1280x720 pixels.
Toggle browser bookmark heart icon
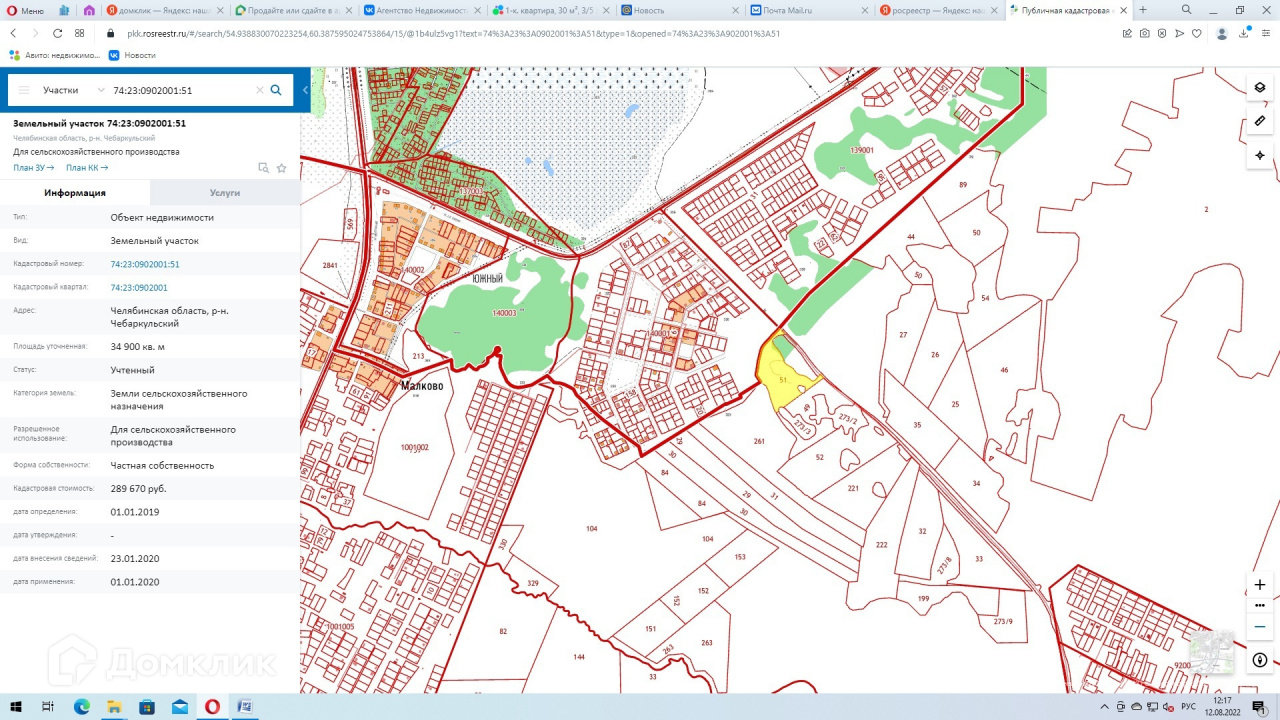pos(1196,33)
